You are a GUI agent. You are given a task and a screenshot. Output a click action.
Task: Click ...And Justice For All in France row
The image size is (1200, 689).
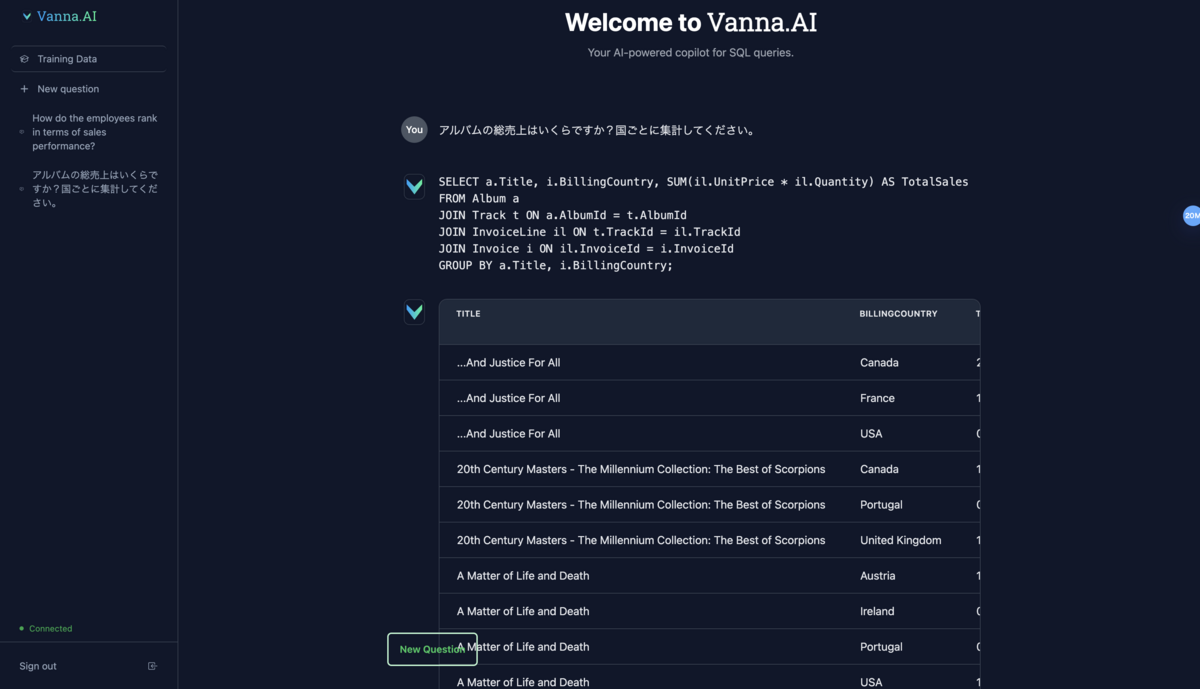tap(508, 398)
